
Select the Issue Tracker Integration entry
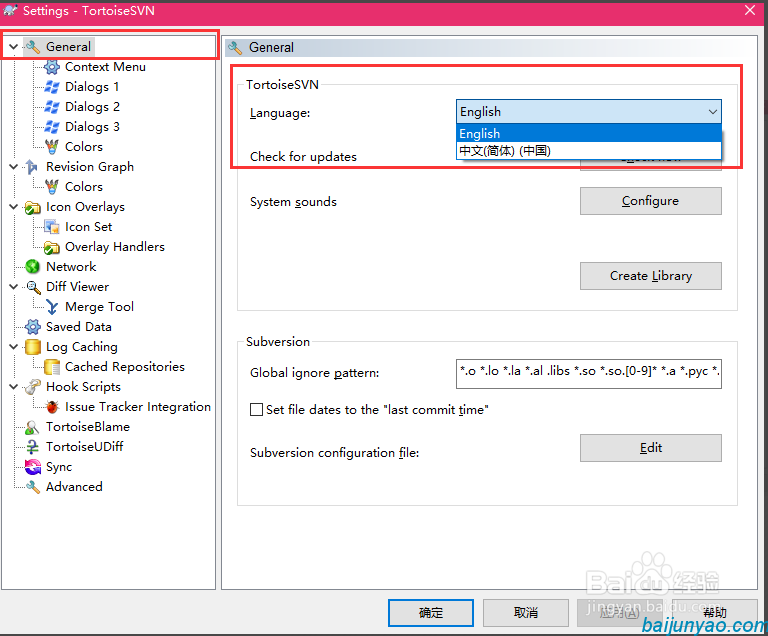coord(138,407)
